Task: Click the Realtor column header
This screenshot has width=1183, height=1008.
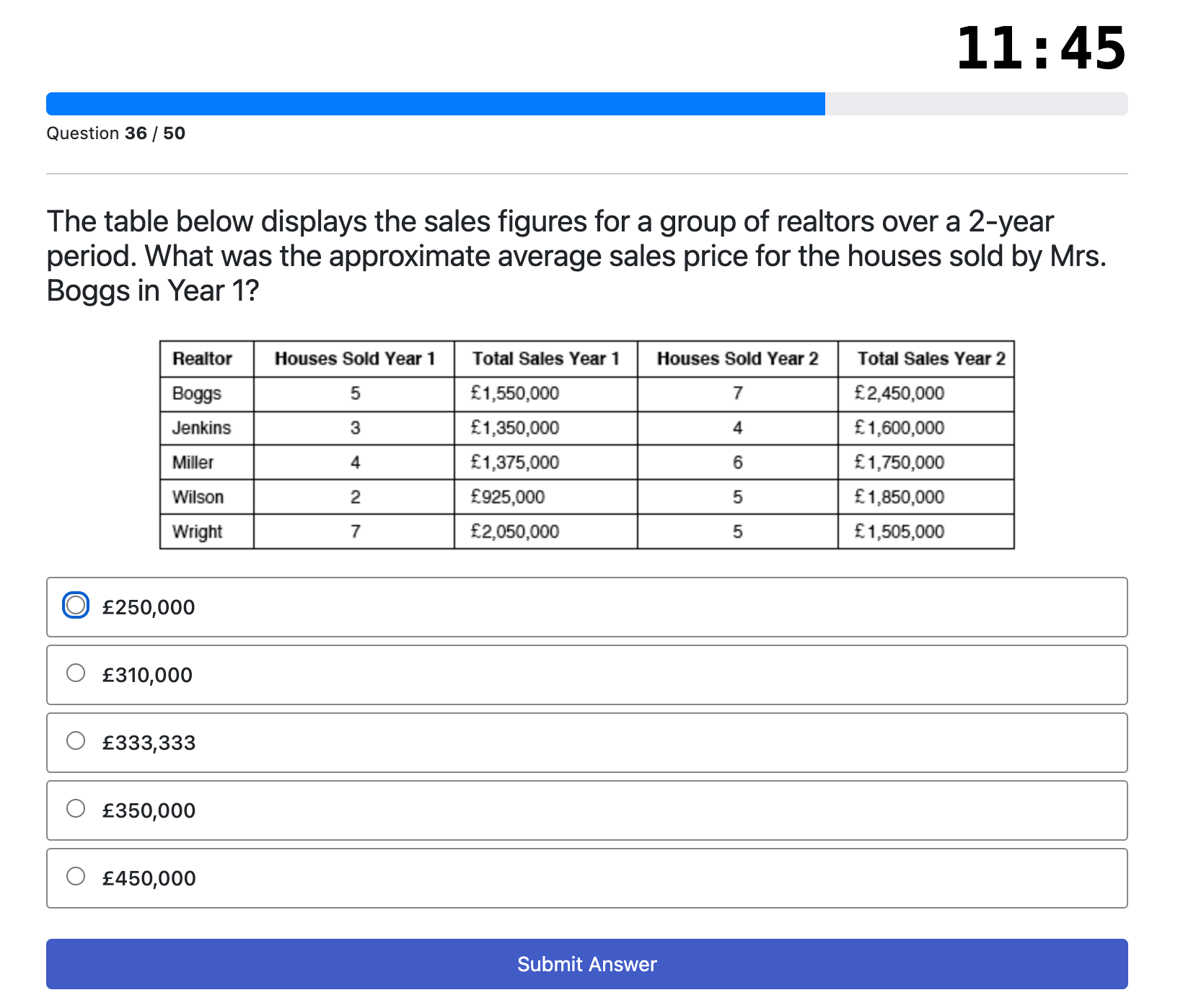Action: click(202, 359)
